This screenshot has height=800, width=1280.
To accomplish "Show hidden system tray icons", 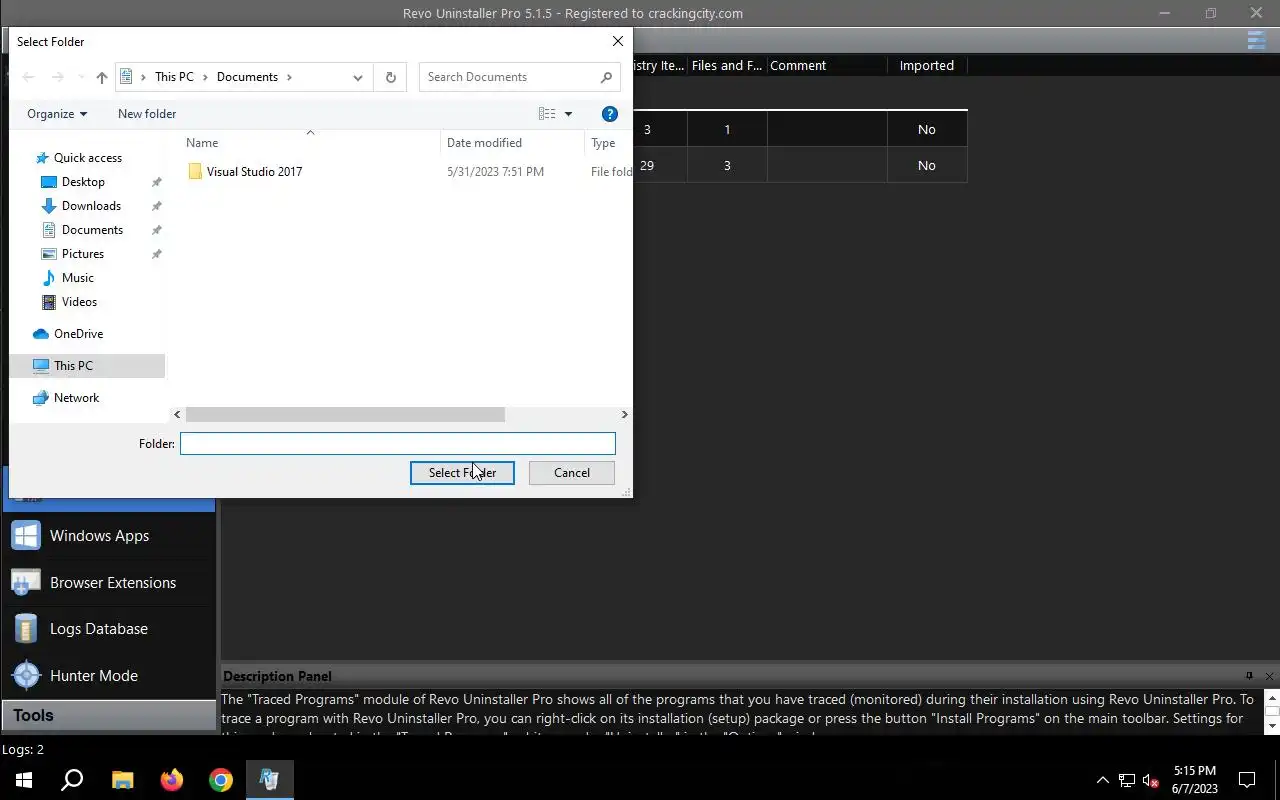I will click(x=1103, y=780).
